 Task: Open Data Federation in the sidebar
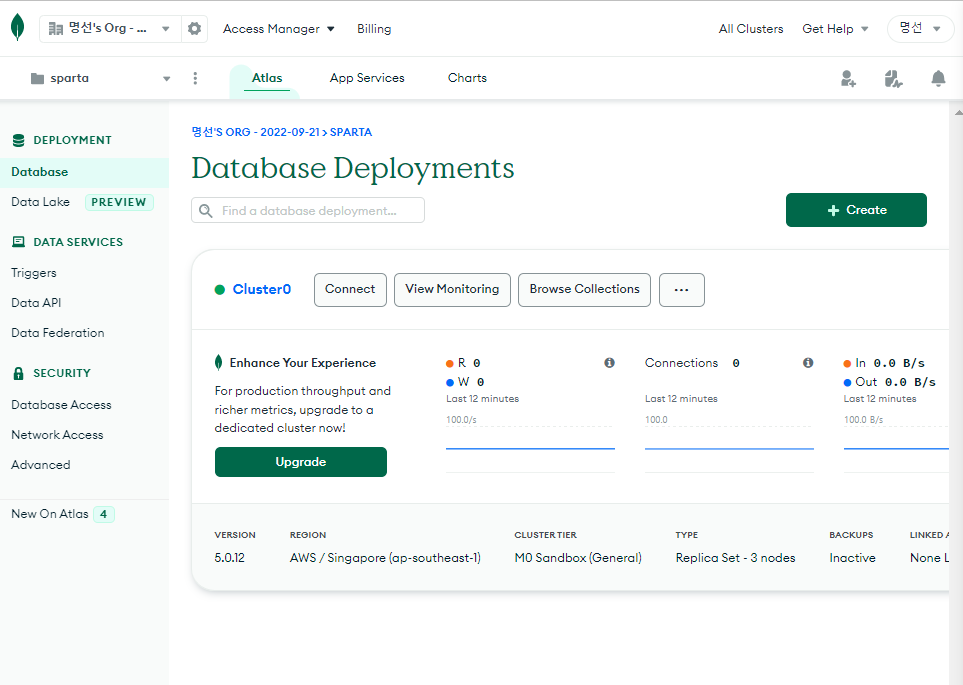[58, 333]
